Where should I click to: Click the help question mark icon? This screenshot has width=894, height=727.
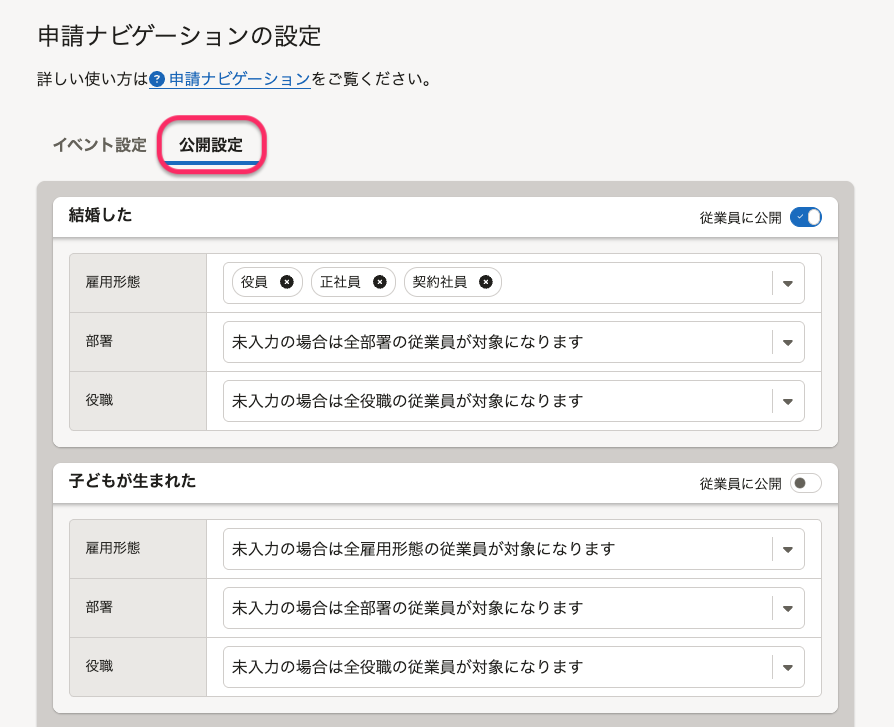click(157, 79)
